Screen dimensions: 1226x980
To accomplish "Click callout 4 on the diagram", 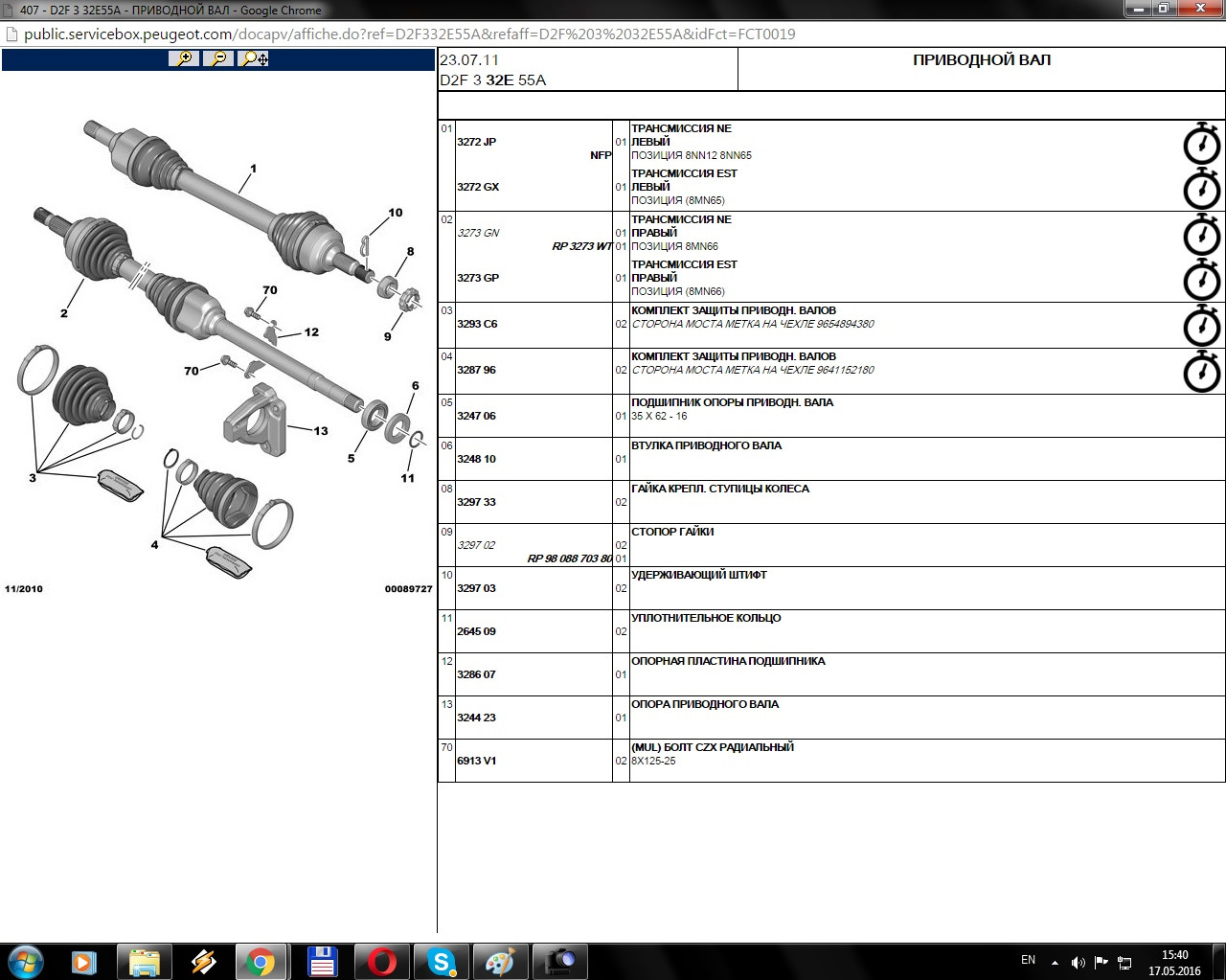I will (x=154, y=544).
